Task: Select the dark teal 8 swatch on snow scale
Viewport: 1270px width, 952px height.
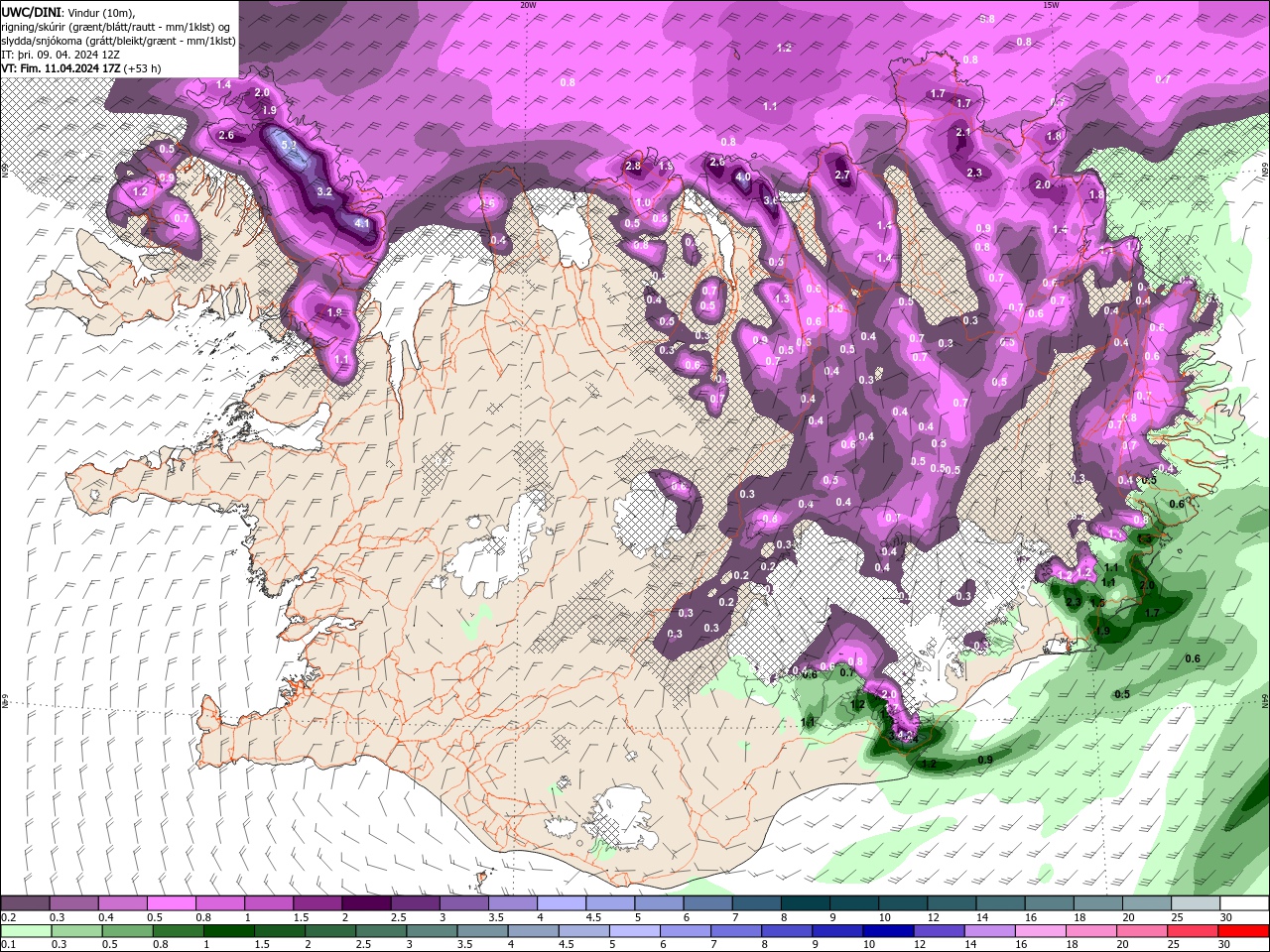Action: [806, 904]
